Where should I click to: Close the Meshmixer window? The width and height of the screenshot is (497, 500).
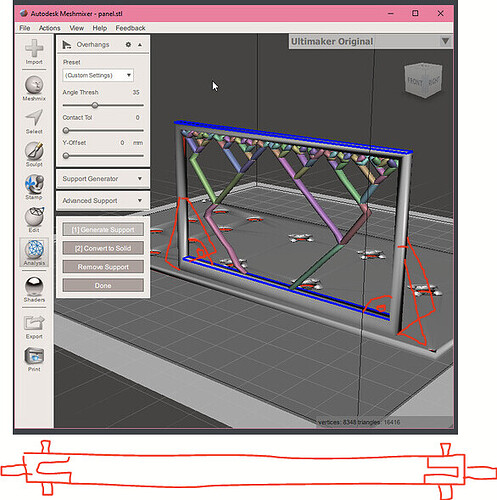point(440,13)
